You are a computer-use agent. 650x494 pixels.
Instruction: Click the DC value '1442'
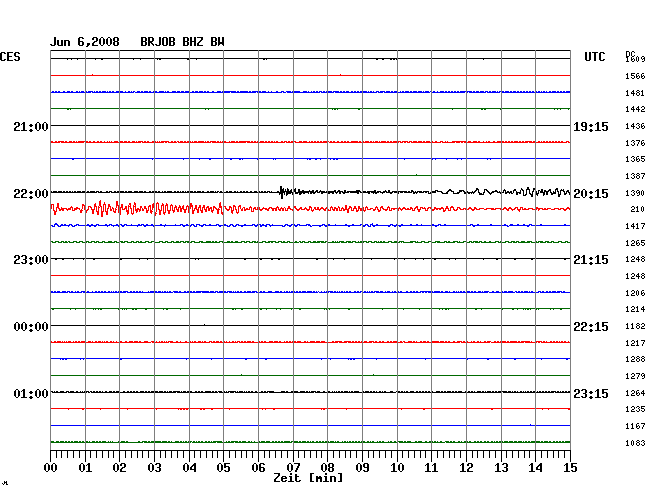coord(635,109)
